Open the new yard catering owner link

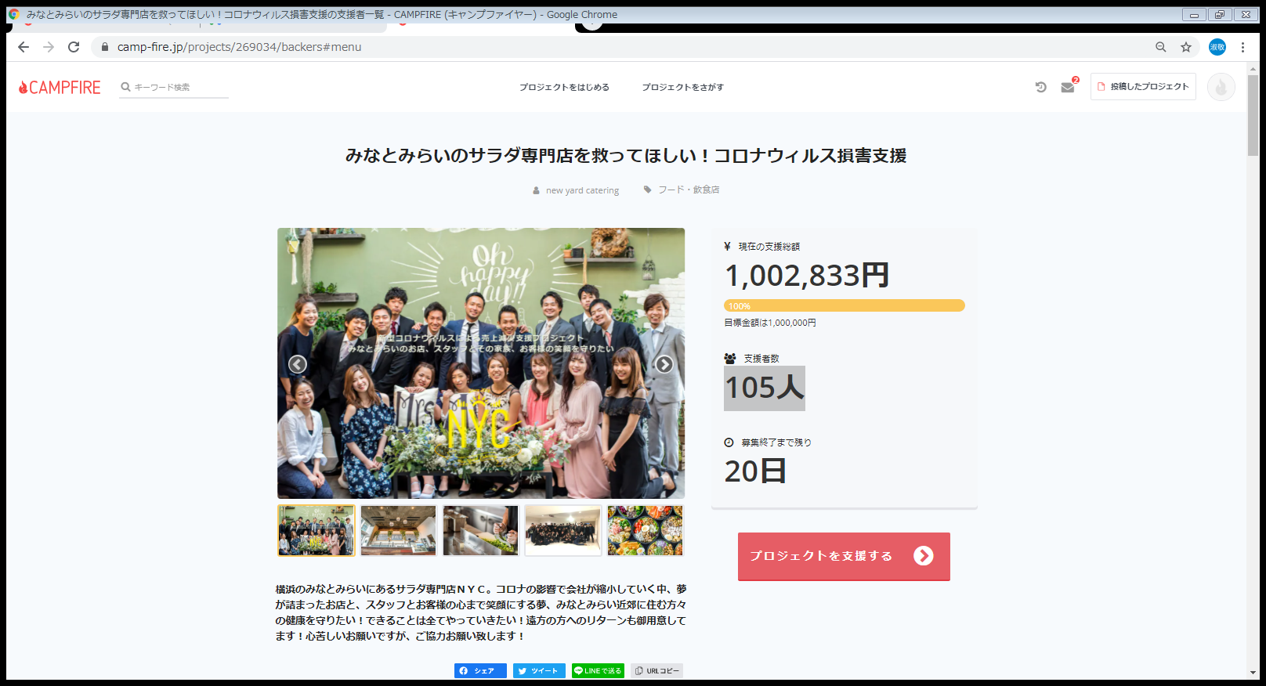pos(581,190)
